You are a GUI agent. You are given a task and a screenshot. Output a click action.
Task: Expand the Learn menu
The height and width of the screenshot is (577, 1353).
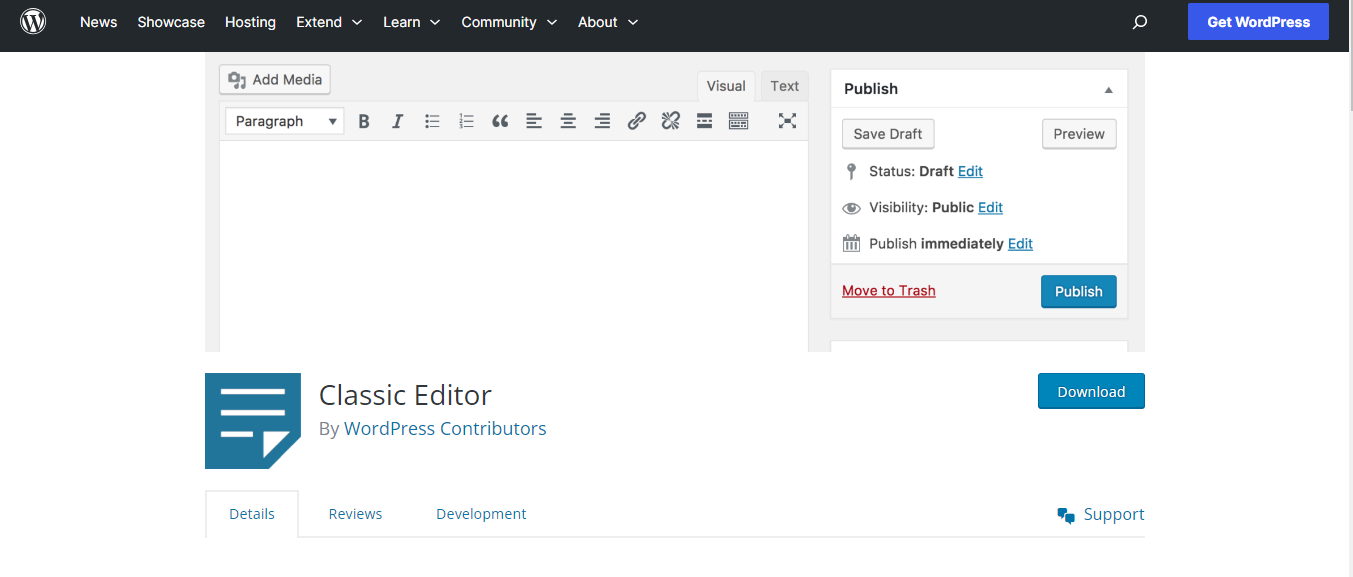[x=412, y=22]
